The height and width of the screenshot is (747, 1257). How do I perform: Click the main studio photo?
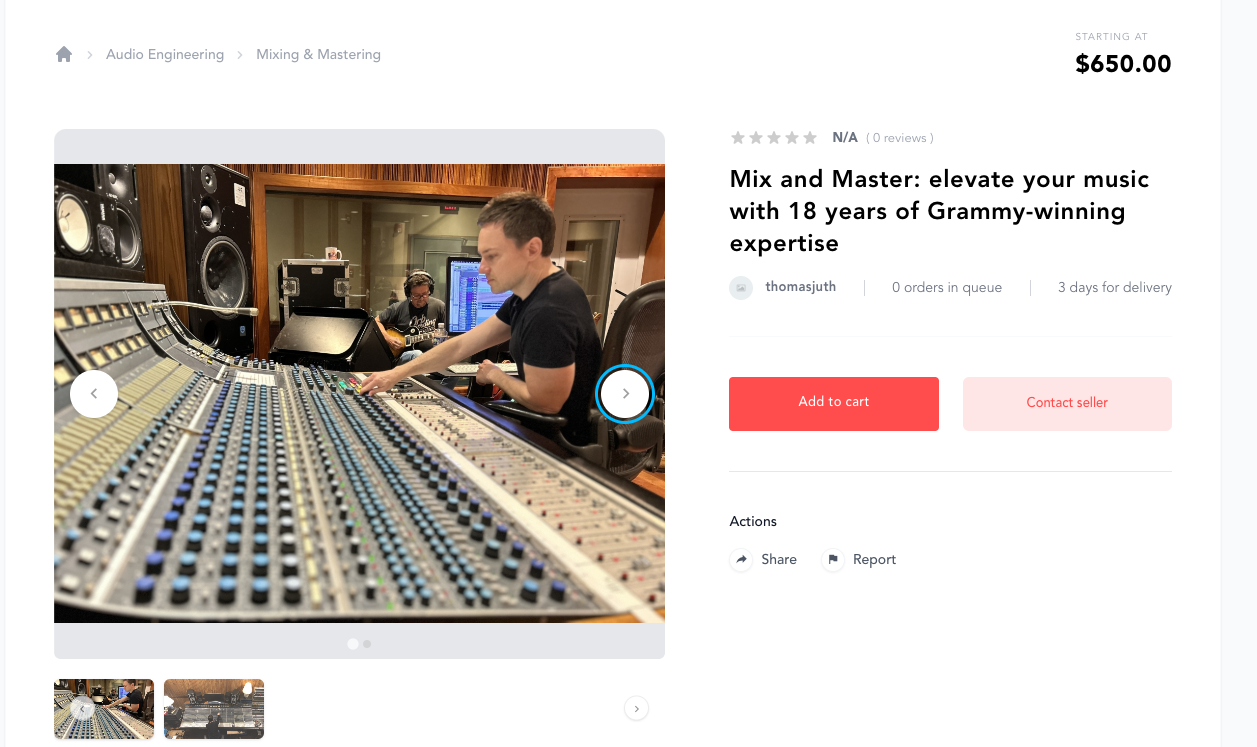click(359, 394)
